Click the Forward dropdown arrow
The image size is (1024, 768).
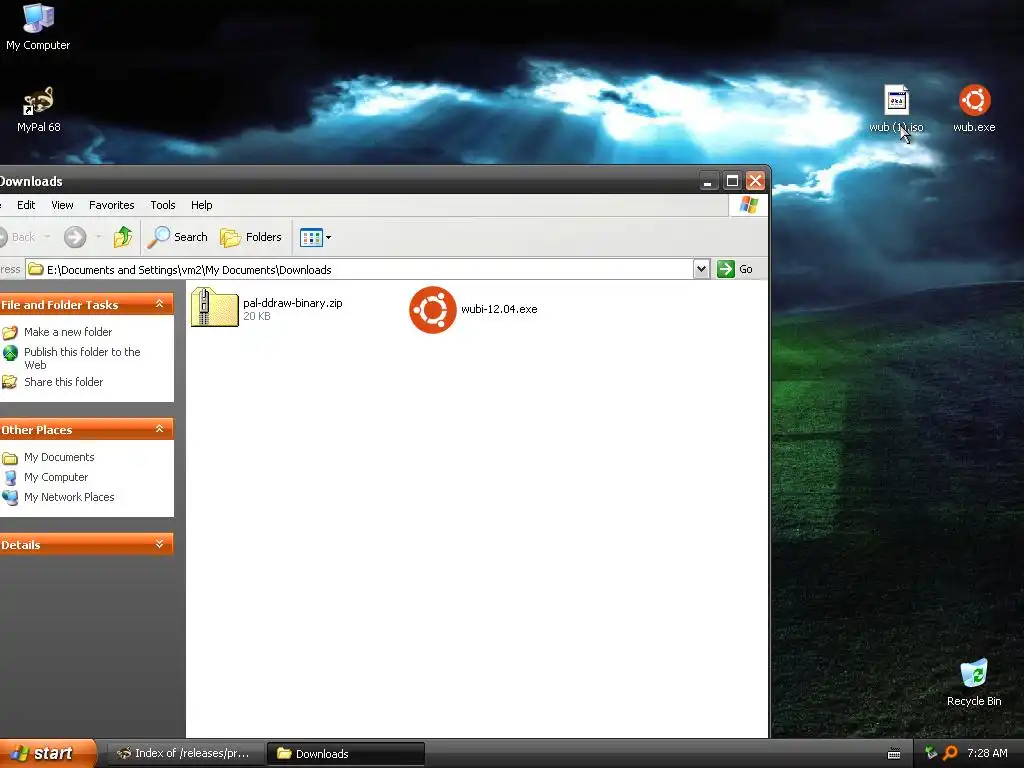tap(99, 237)
